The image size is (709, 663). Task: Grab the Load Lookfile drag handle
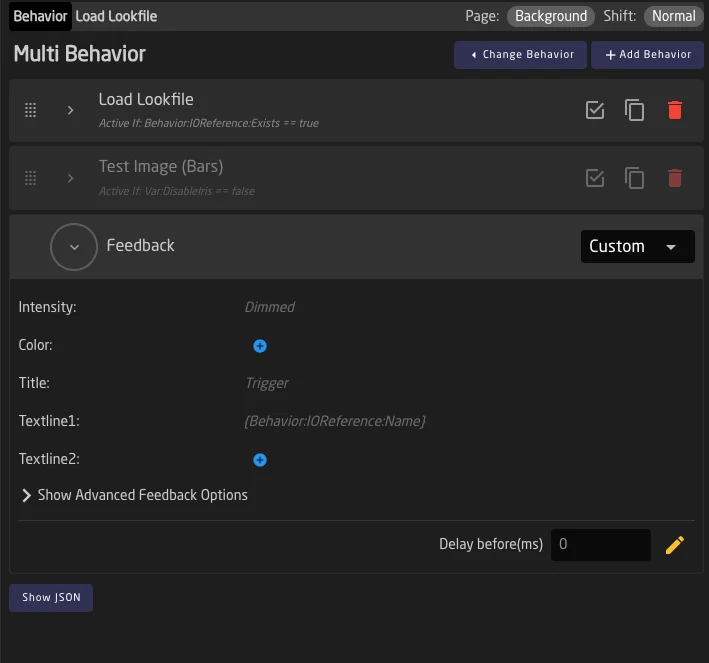click(x=30, y=110)
